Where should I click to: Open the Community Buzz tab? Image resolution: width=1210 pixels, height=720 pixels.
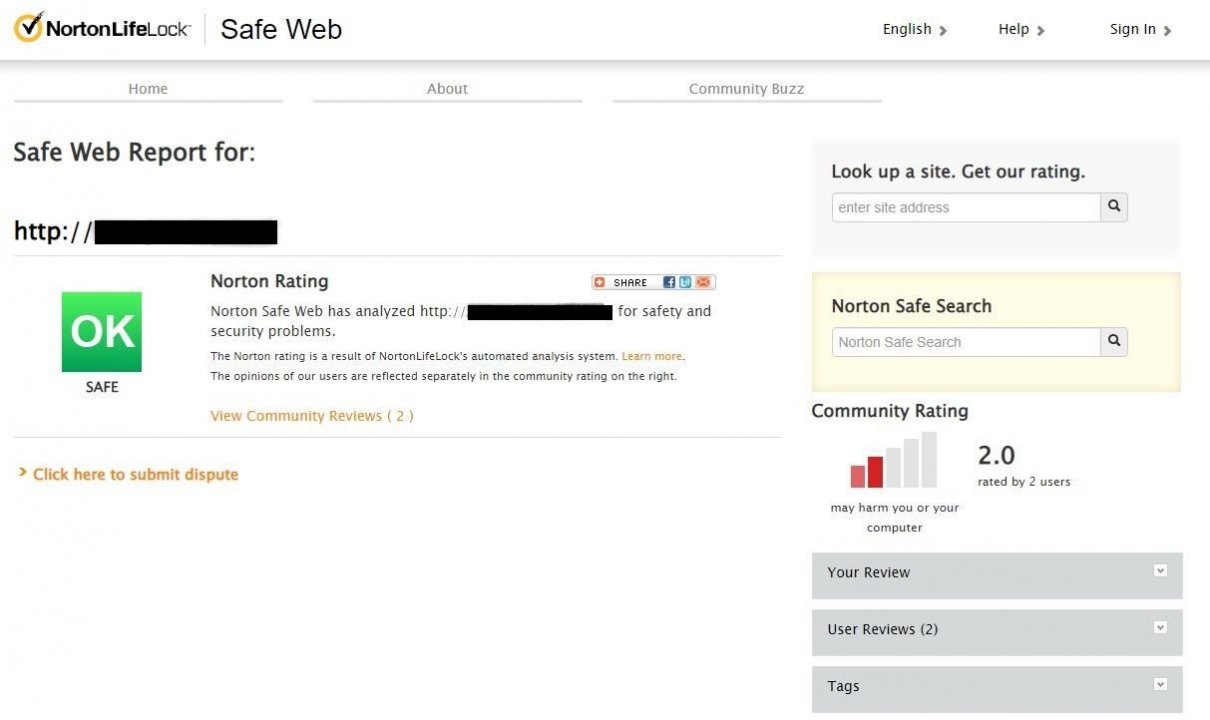746,88
